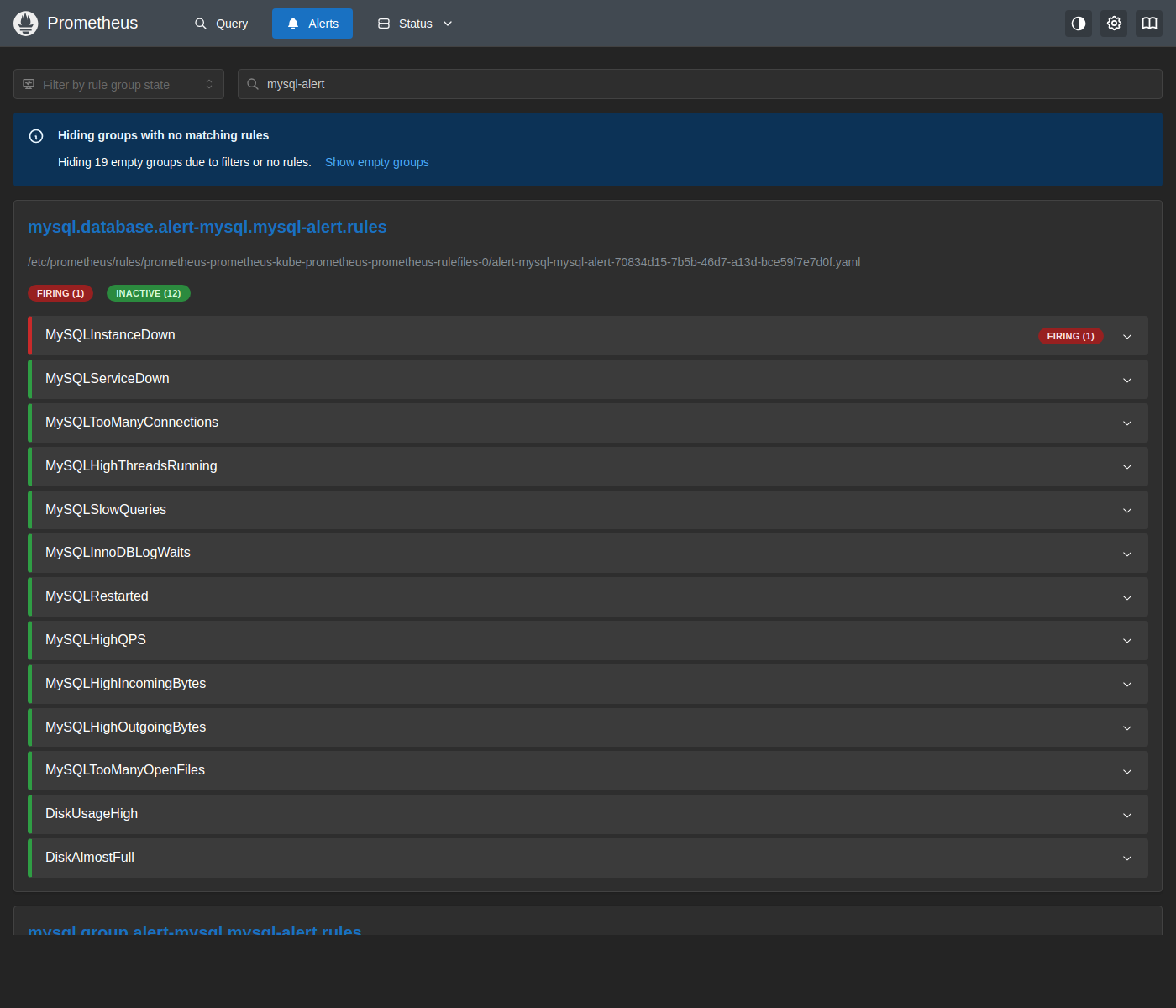Expand MySQLHighIncomingBytes via its chevron

click(x=1127, y=685)
